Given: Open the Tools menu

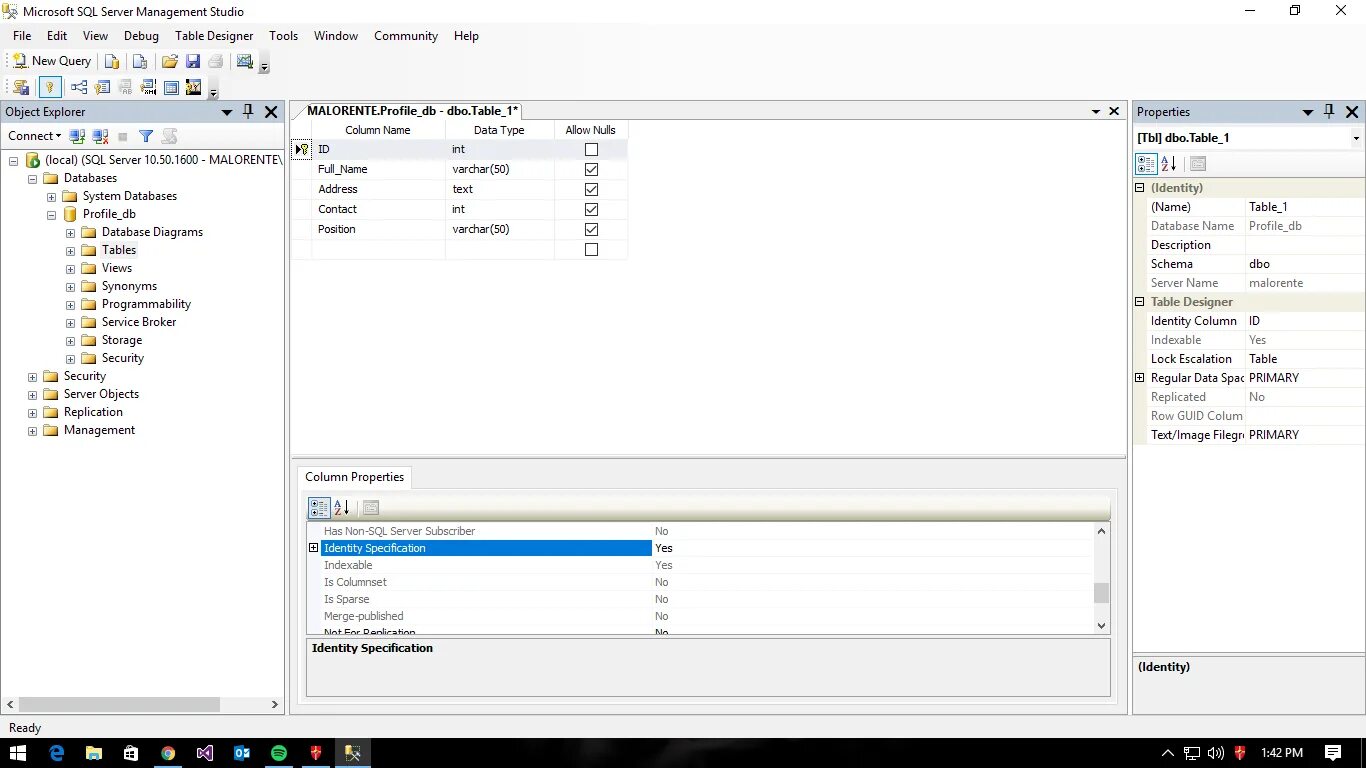Looking at the screenshot, I should [x=283, y=36].
